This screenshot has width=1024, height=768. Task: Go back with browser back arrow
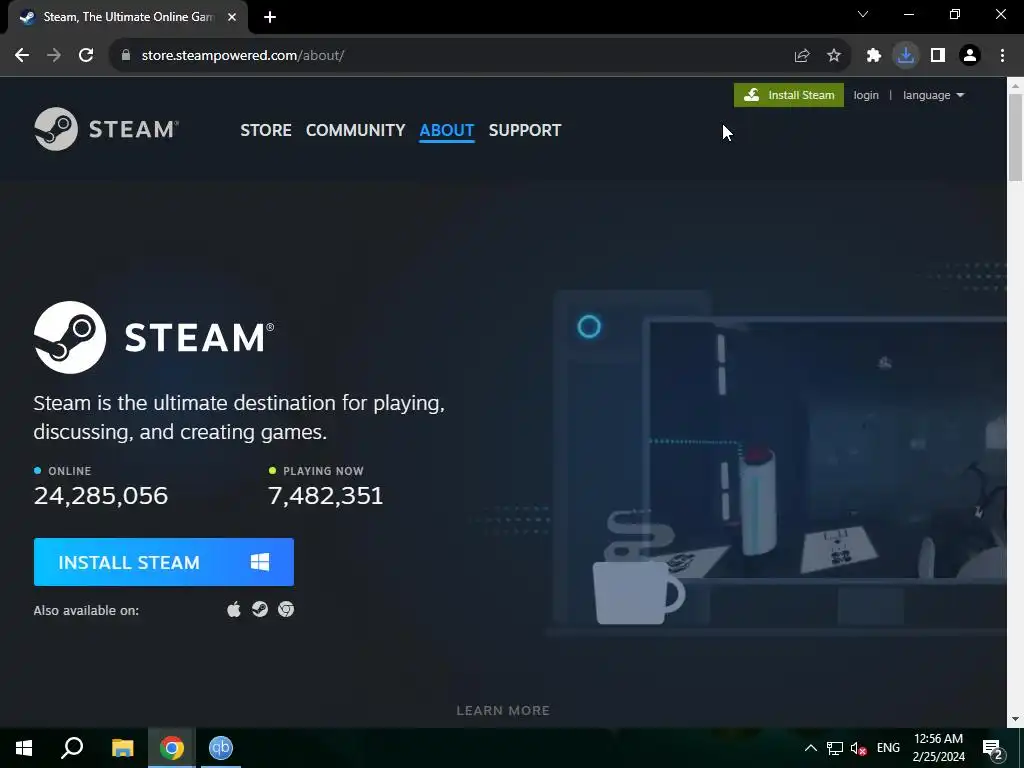tap(22, 56)
